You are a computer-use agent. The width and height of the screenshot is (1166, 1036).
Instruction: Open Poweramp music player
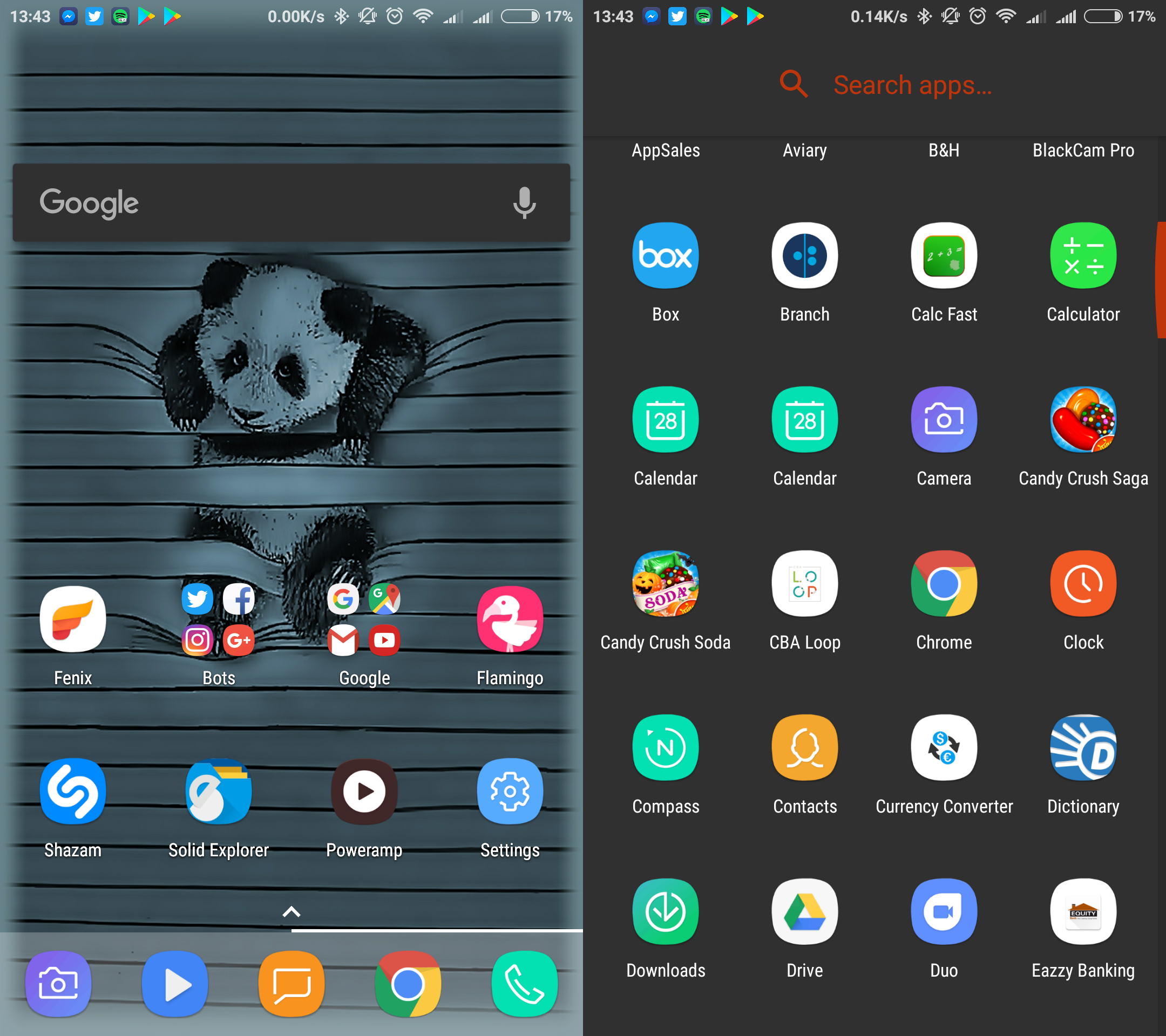(364, 792)
